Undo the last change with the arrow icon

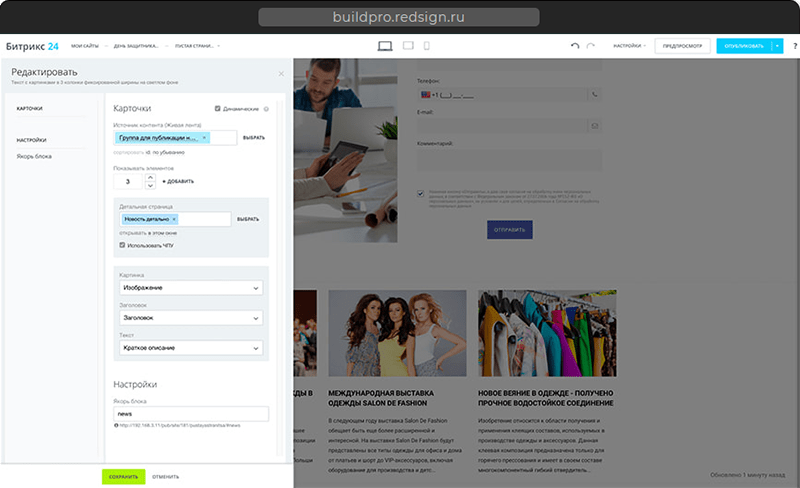[575, 45]
